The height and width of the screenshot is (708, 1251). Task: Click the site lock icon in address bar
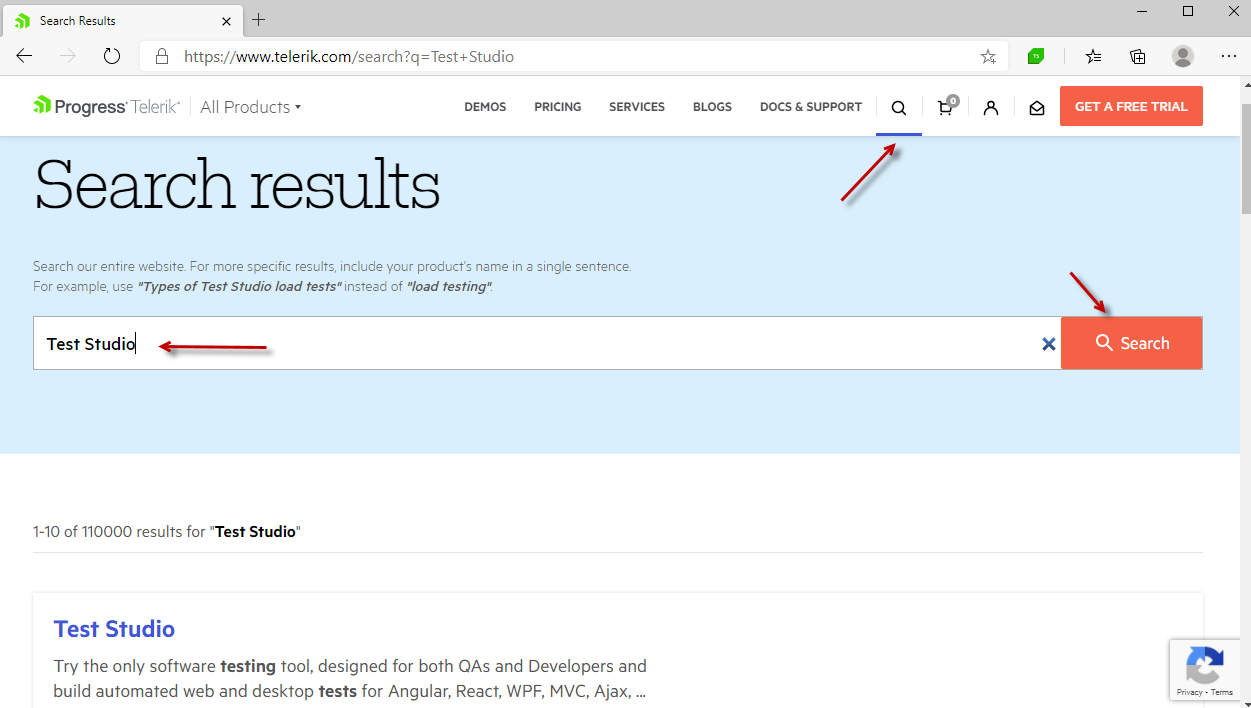[161, 57]
